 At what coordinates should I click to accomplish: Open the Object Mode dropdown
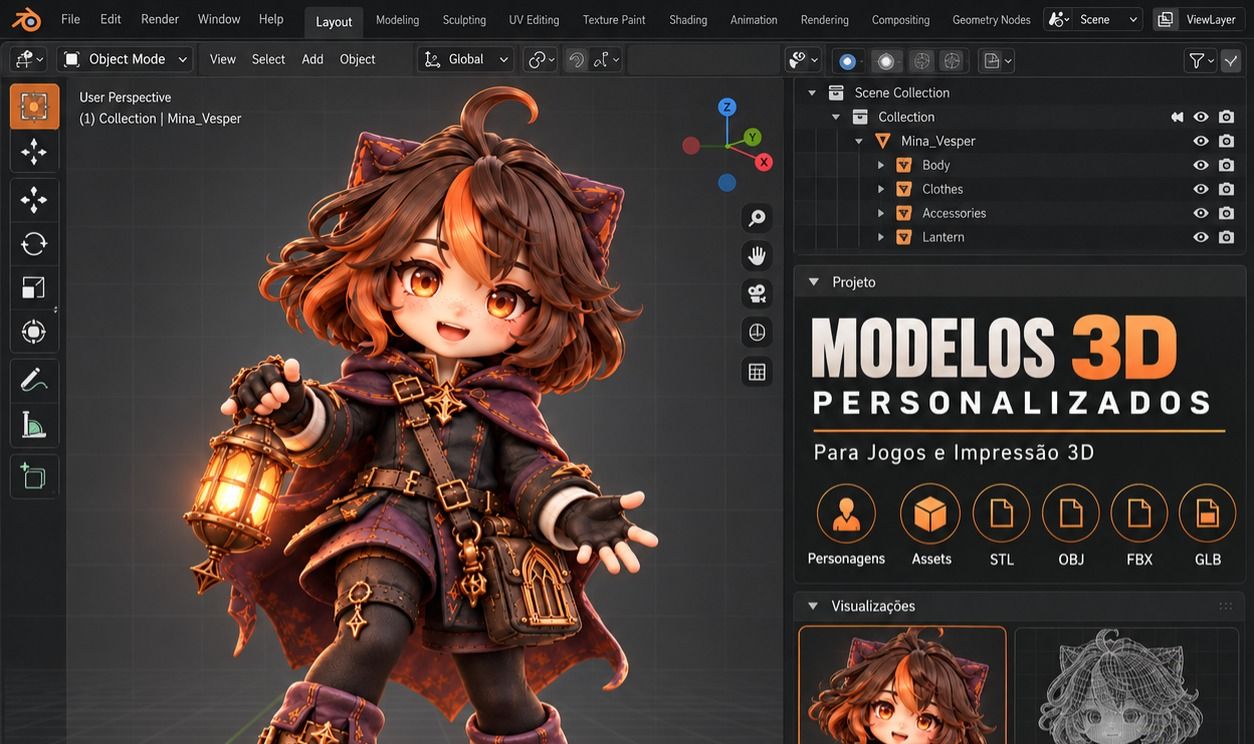point(125,59)
